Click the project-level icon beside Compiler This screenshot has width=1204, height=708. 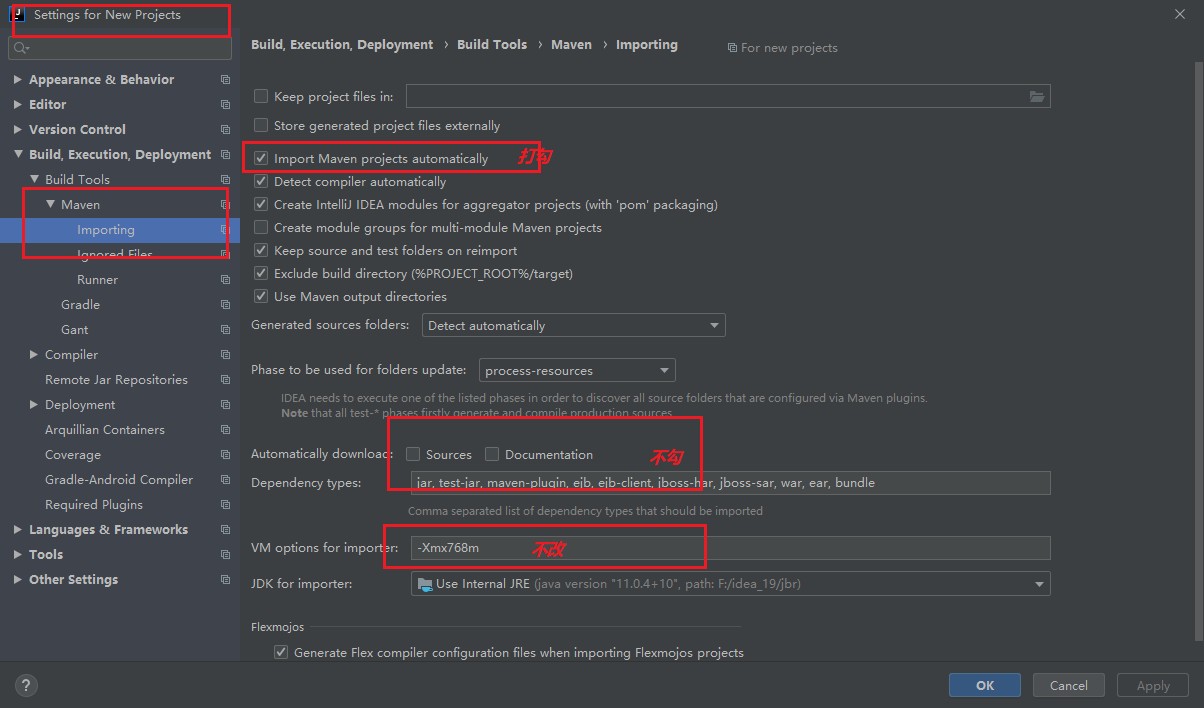tap(225, 355)
